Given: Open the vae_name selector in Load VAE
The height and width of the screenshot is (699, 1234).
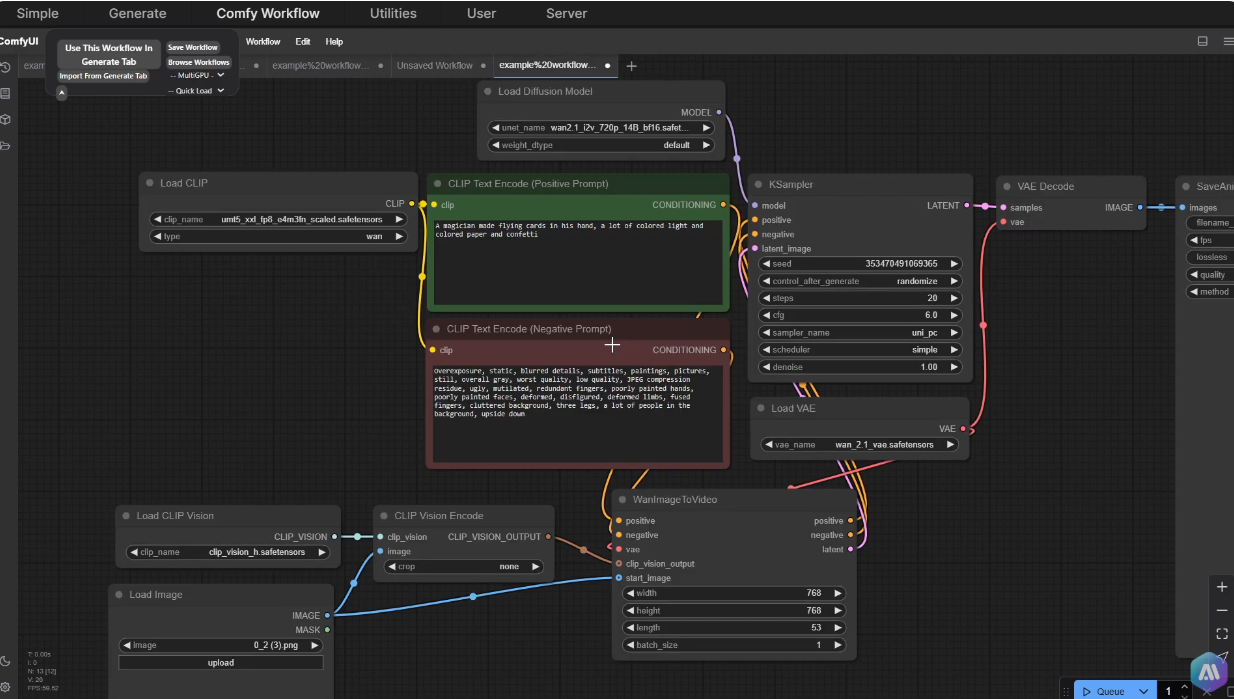Looking at the screenshot, I should pyautogui.click(x=860, y=445).
